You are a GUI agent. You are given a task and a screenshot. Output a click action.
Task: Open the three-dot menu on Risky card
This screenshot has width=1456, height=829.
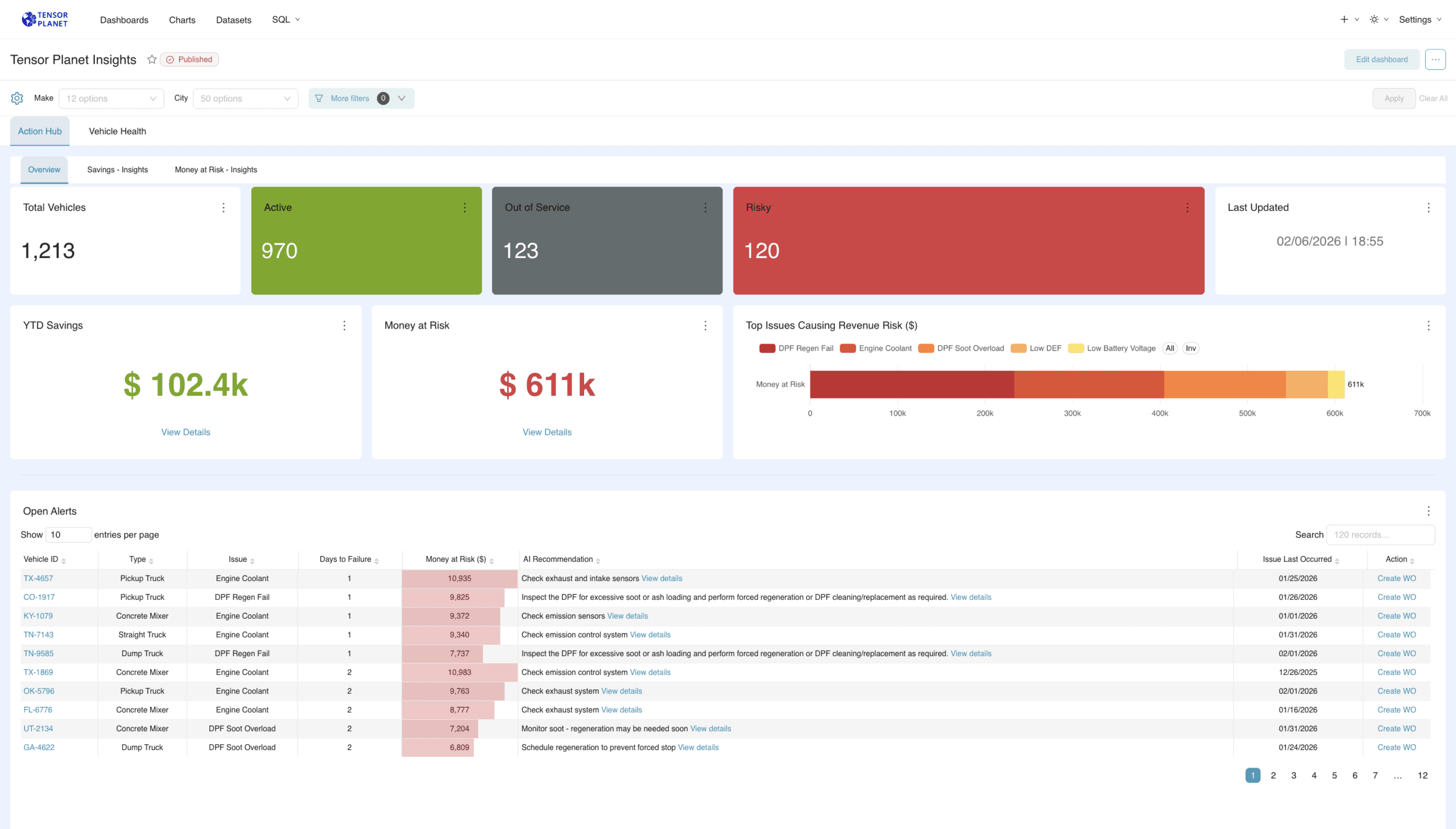(1187, 208)
